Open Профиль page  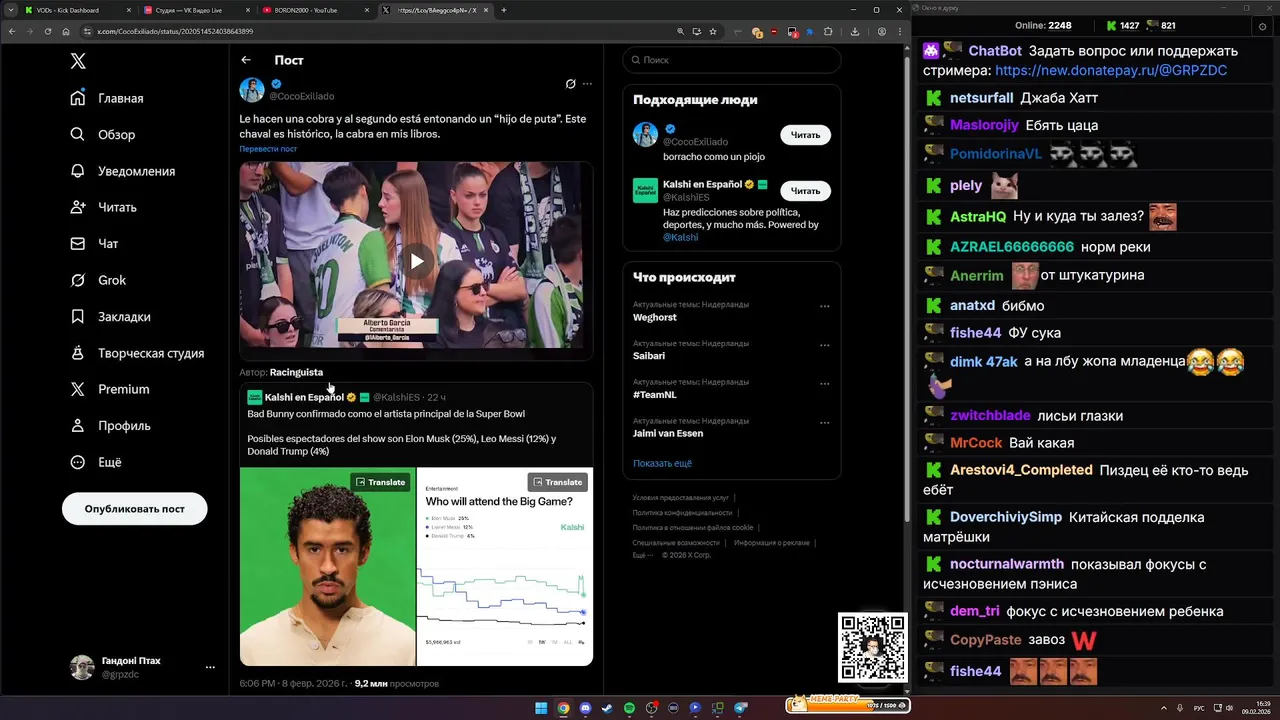click(x=110, y=425)
